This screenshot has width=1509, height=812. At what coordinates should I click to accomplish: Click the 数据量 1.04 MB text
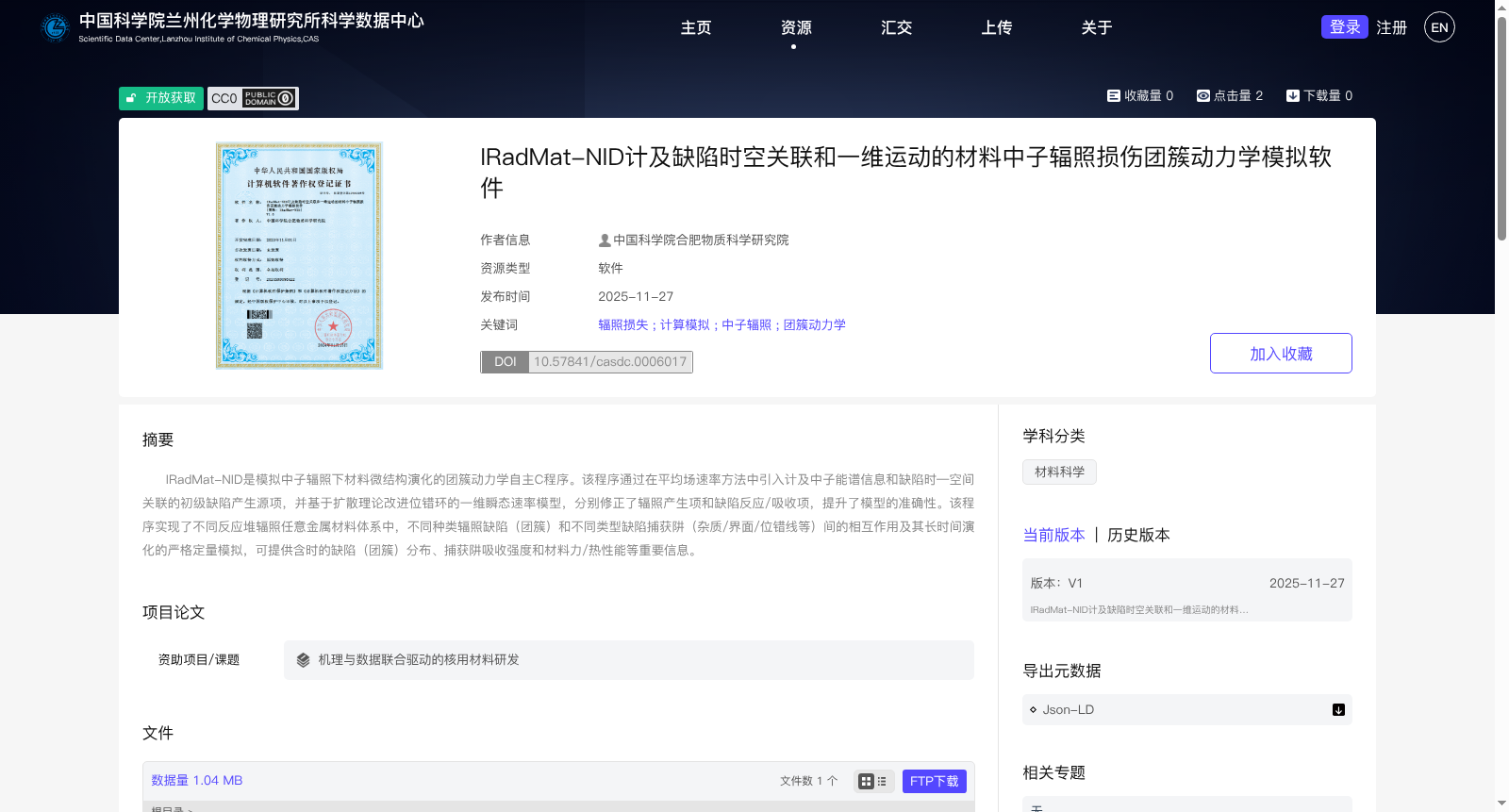pos(197,780)
